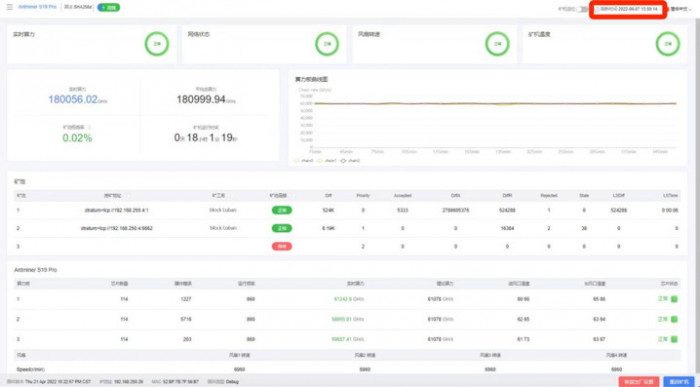The width and height of the screenshot is (700, 387).
Task: Click the 0.02% pool reject rate
Action: pos(77,138)
